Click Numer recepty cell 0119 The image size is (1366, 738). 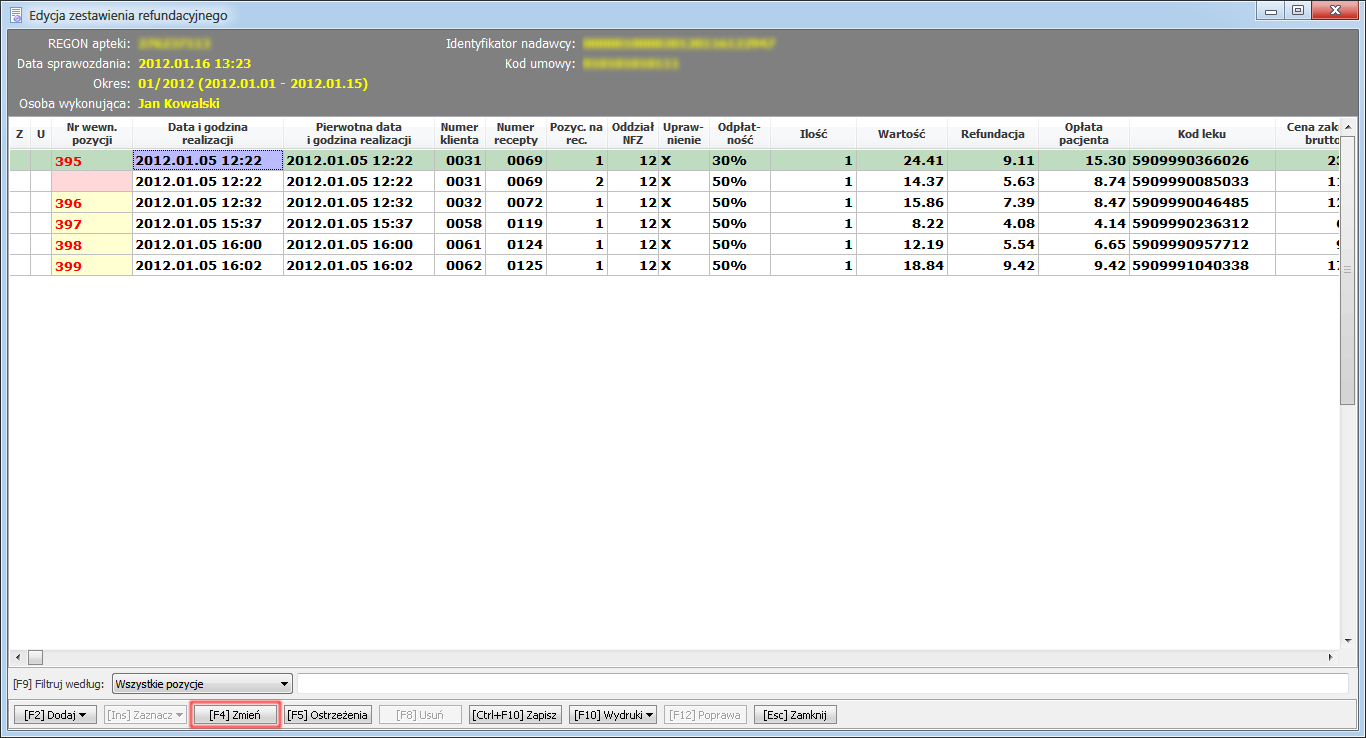(x=516, y=223)
